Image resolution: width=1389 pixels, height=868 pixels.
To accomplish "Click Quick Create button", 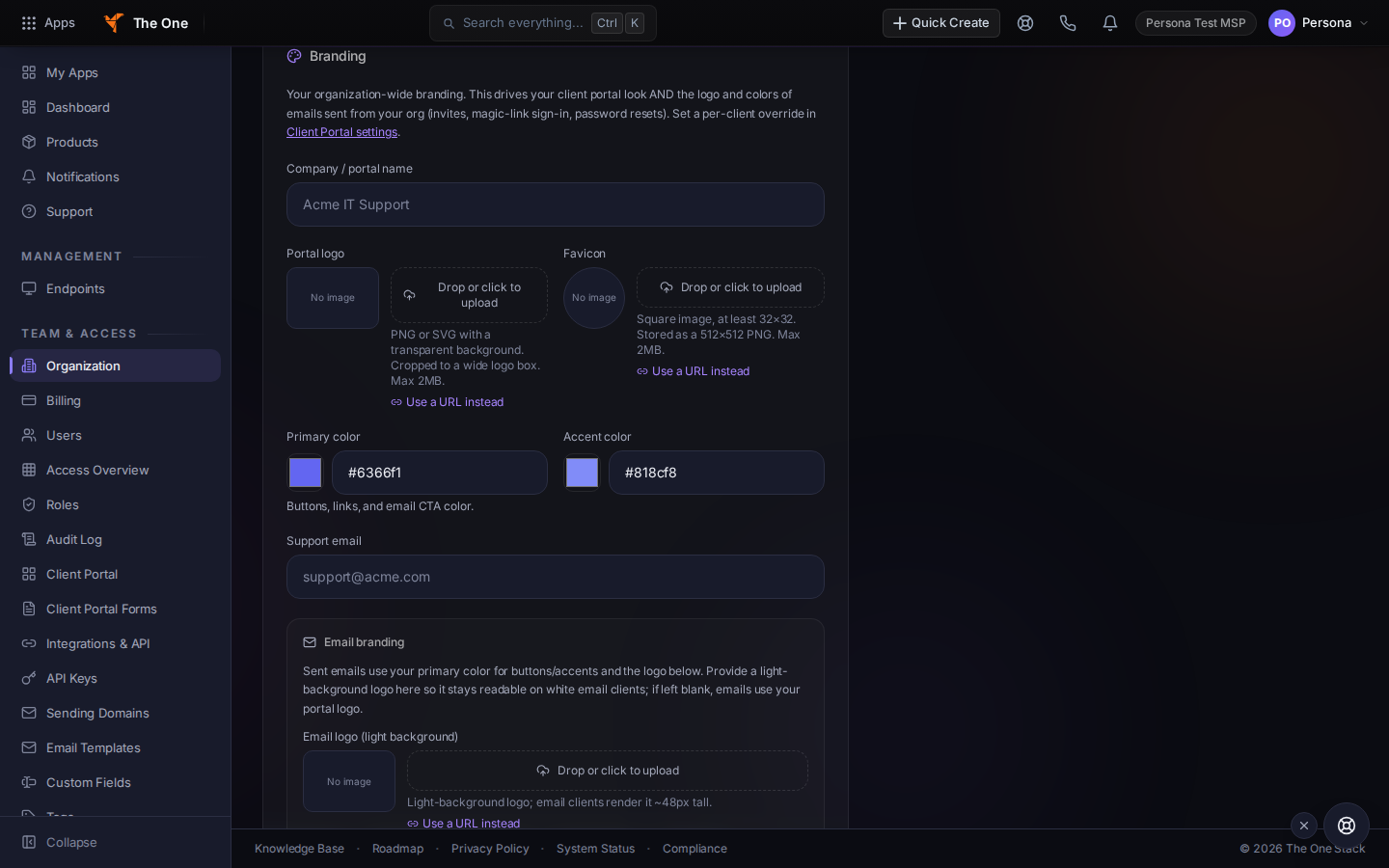I will 941,23.
